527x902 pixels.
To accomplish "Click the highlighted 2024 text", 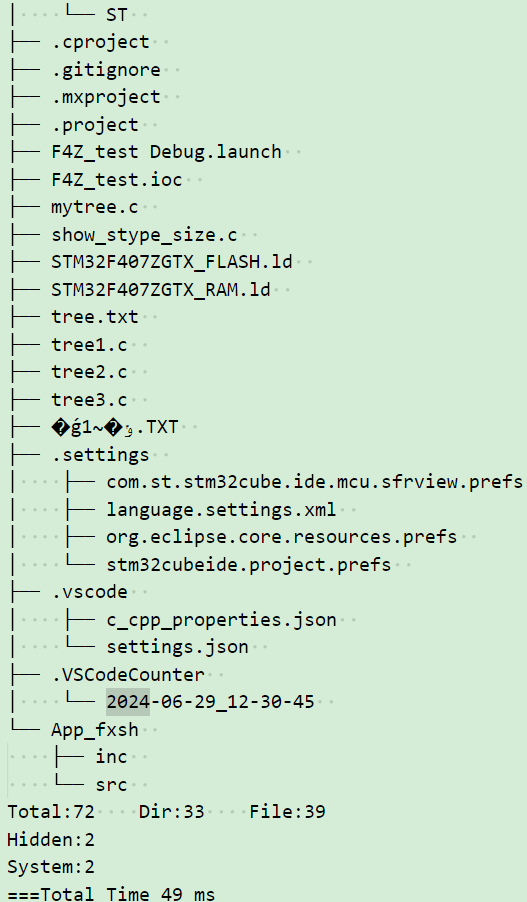I will (x=128, y=702).
